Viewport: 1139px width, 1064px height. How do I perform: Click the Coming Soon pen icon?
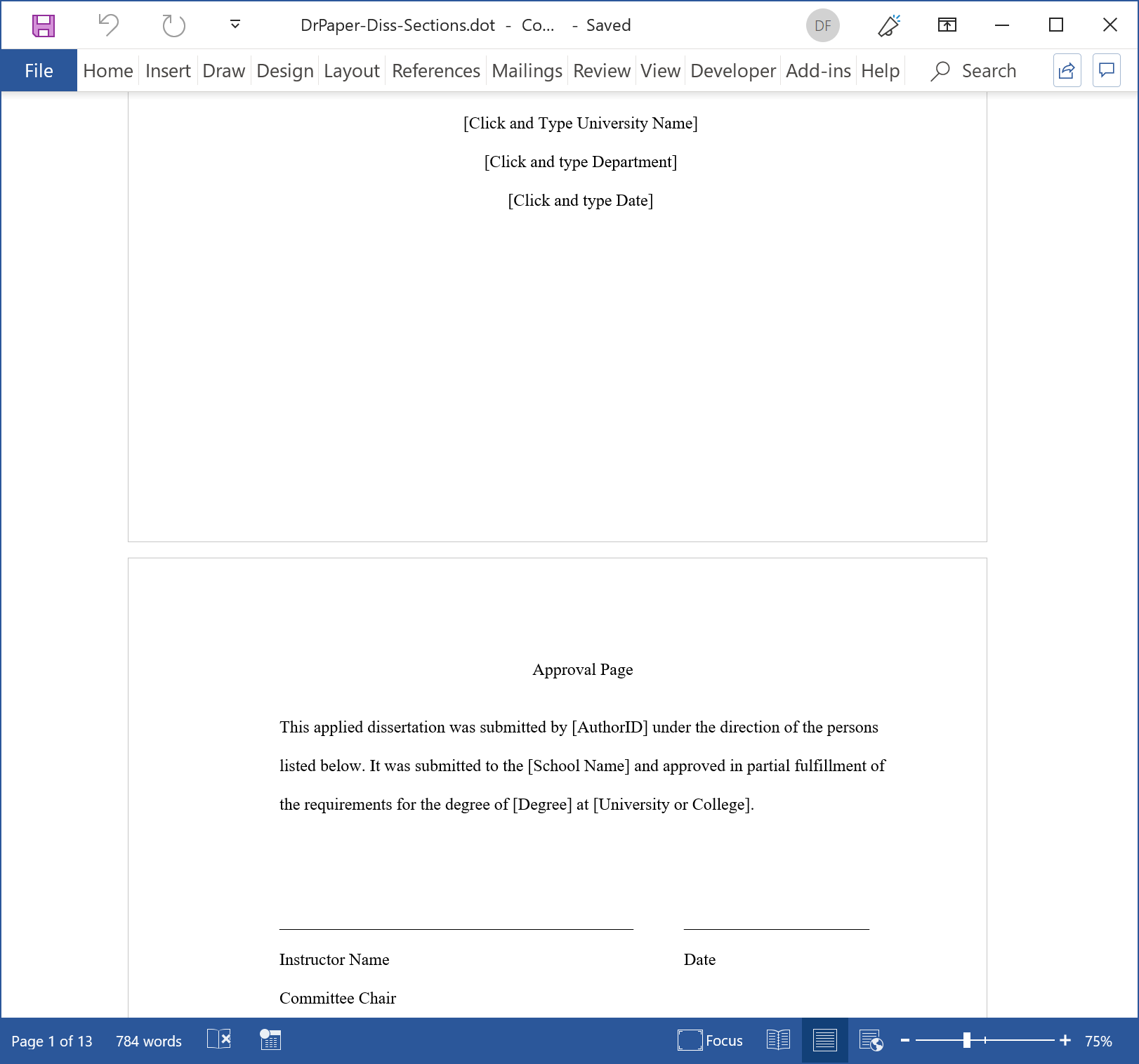coord(889,26)
